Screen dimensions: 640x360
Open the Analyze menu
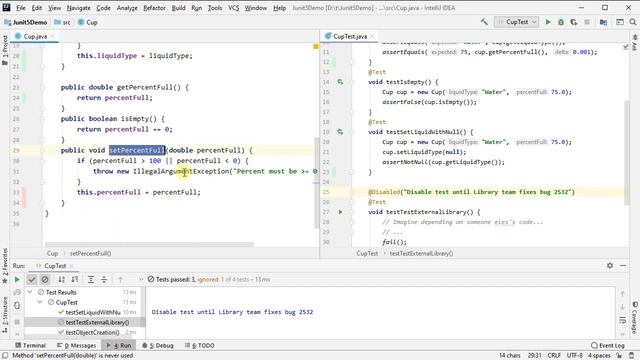tap(127, 8)
